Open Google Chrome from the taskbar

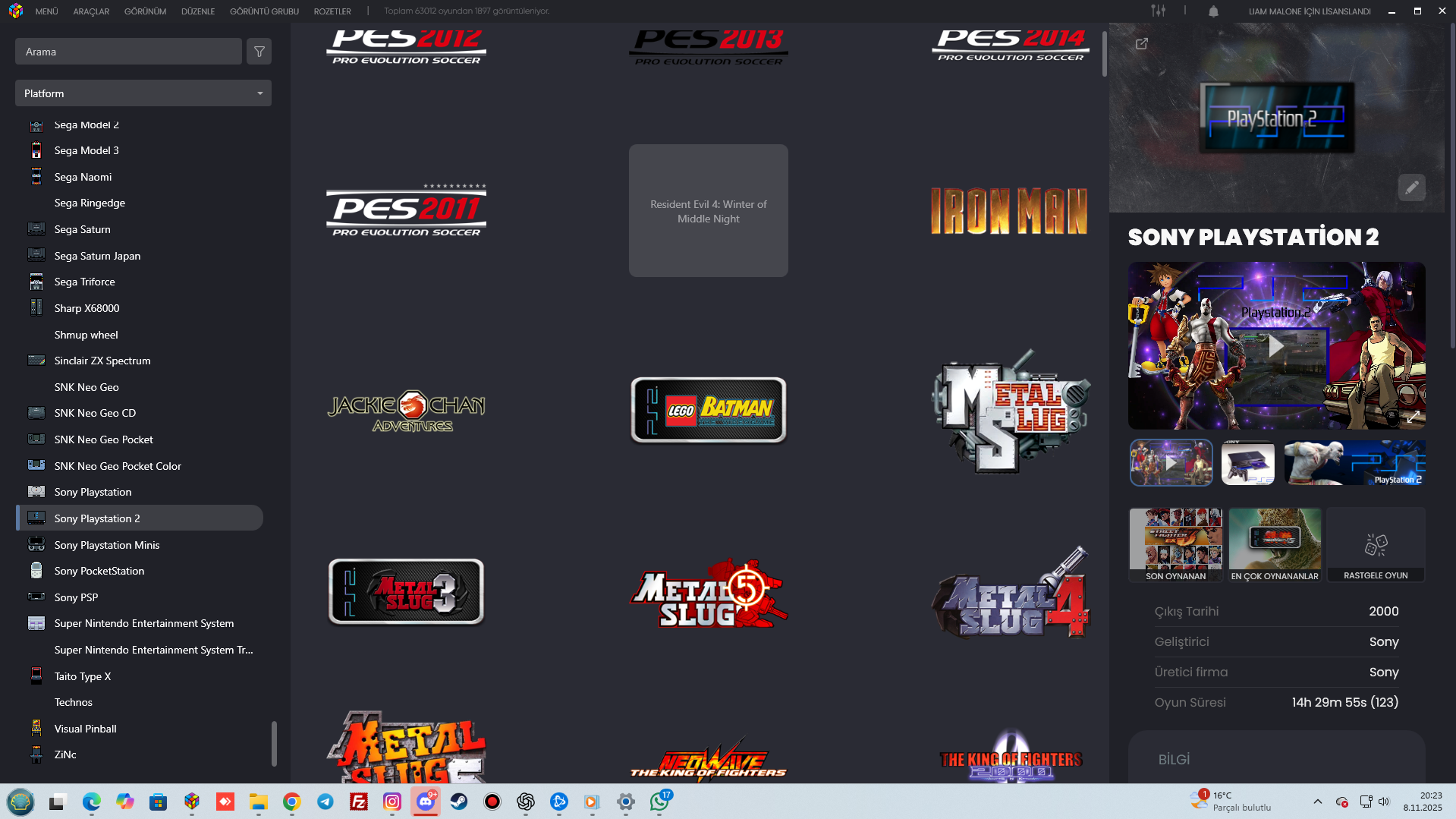point(292,802)
